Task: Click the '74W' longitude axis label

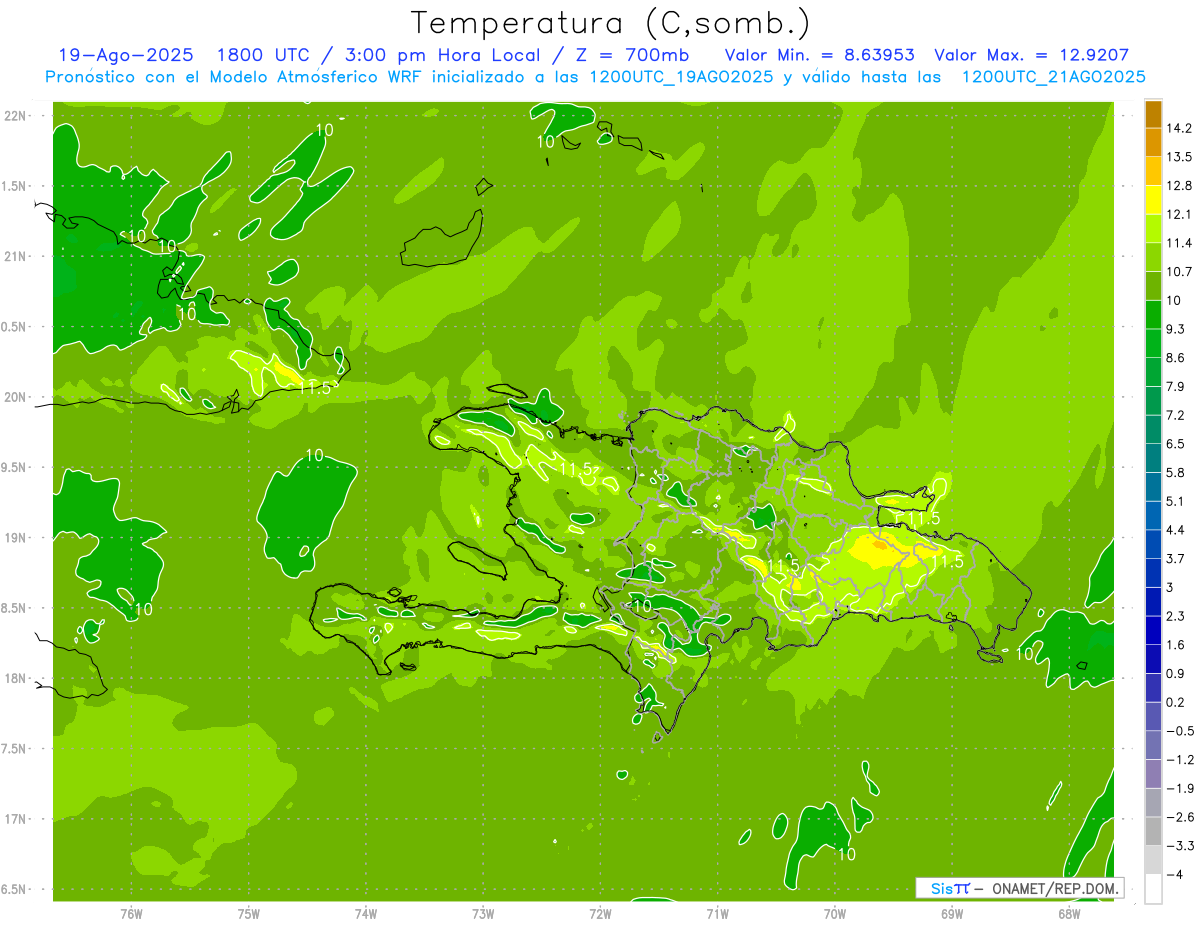Action: pyautogui.click(x=366, y=913)
